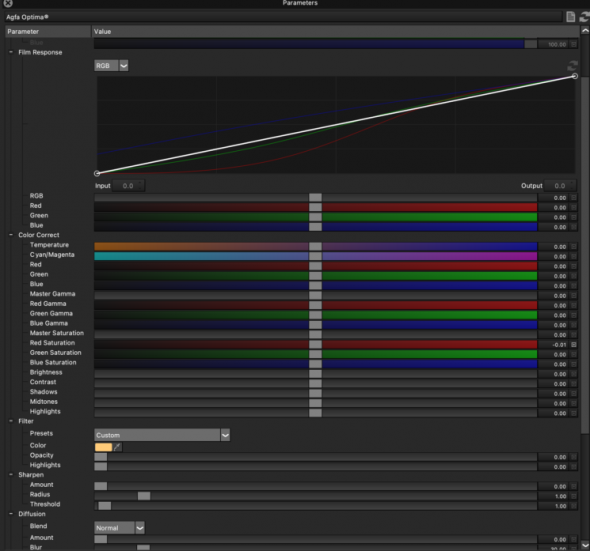This screenshot has width=590, height=551.
Task: Click the small icon right of Master Saturation value
Action: coord(573,335)
